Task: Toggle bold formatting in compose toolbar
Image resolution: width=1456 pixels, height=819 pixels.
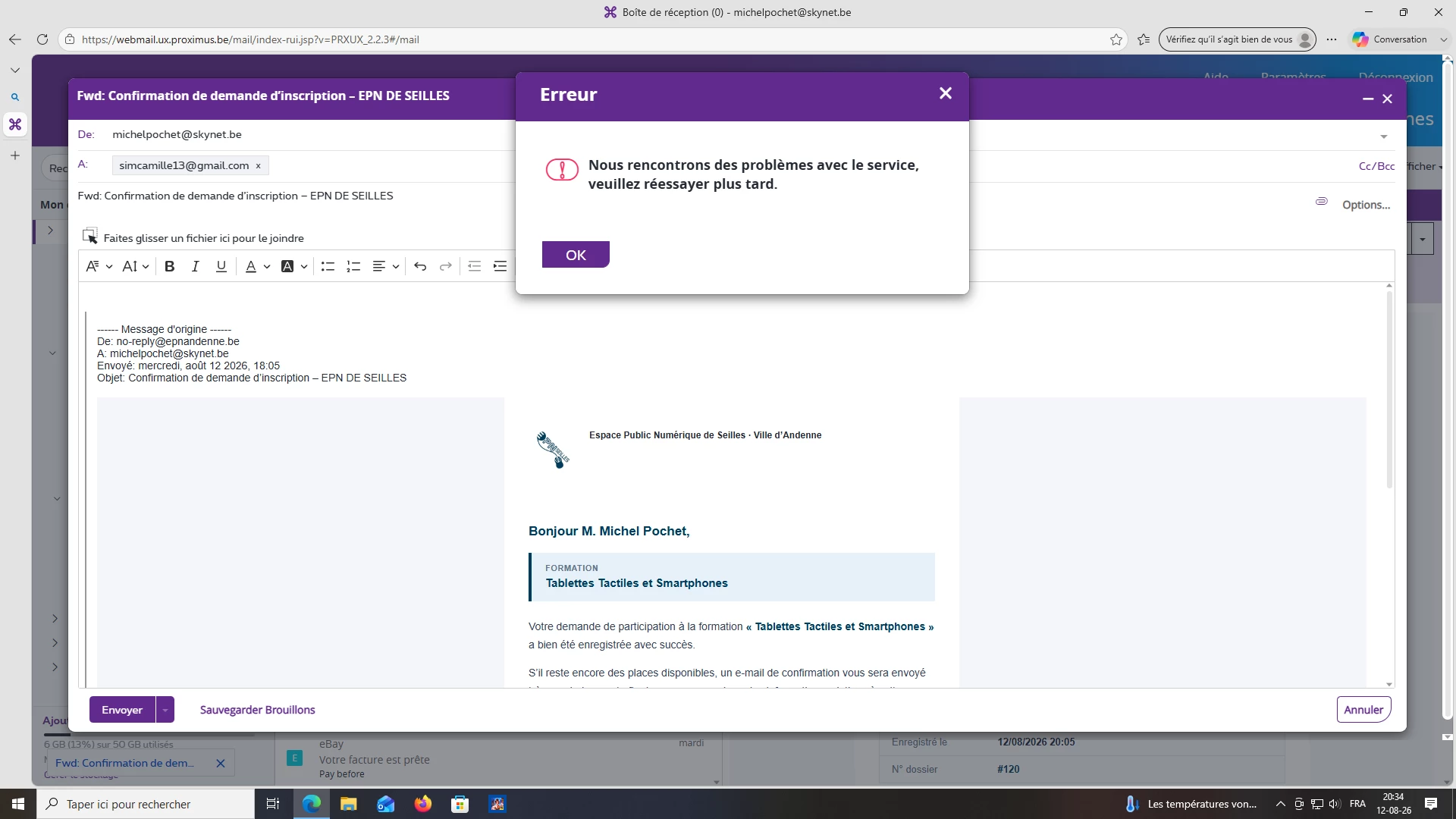Action: point(170,266)
